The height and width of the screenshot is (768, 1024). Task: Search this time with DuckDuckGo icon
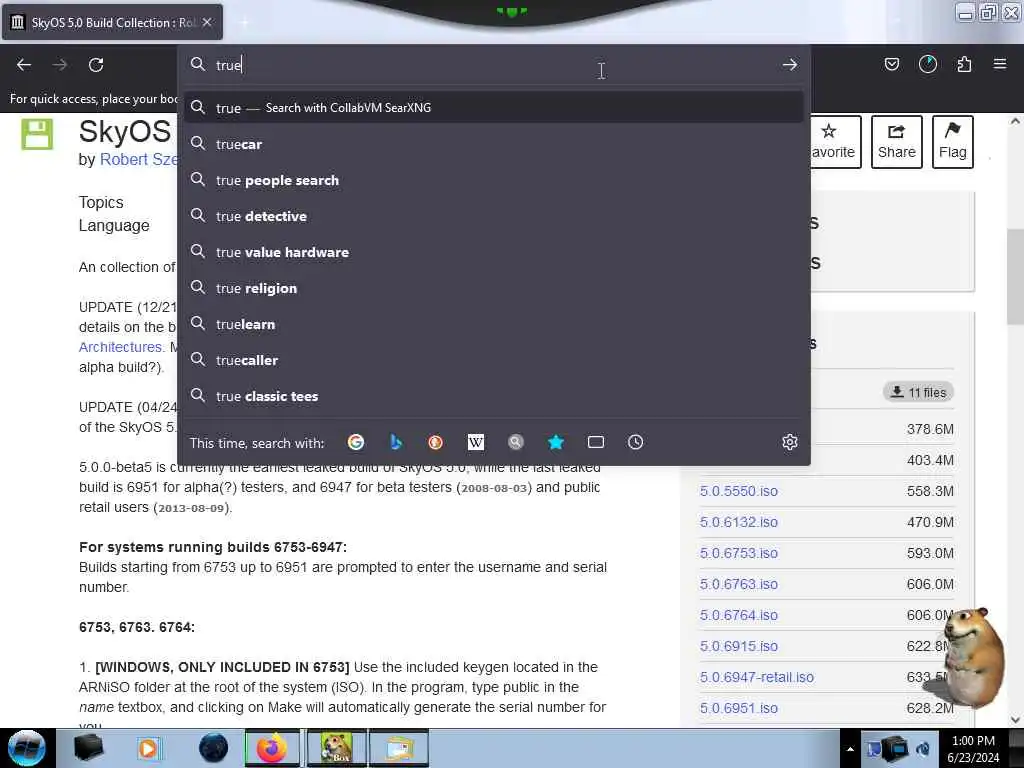(x=436, y=442)
